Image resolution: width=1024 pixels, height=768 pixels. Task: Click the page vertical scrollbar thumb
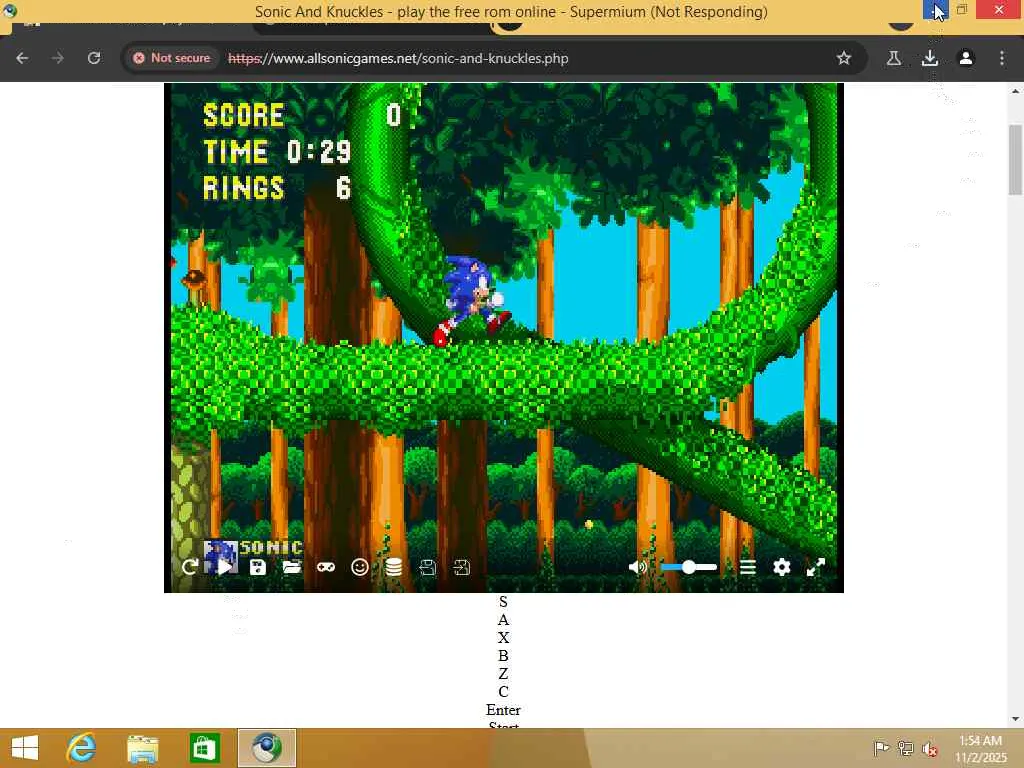click(1015, 159)
